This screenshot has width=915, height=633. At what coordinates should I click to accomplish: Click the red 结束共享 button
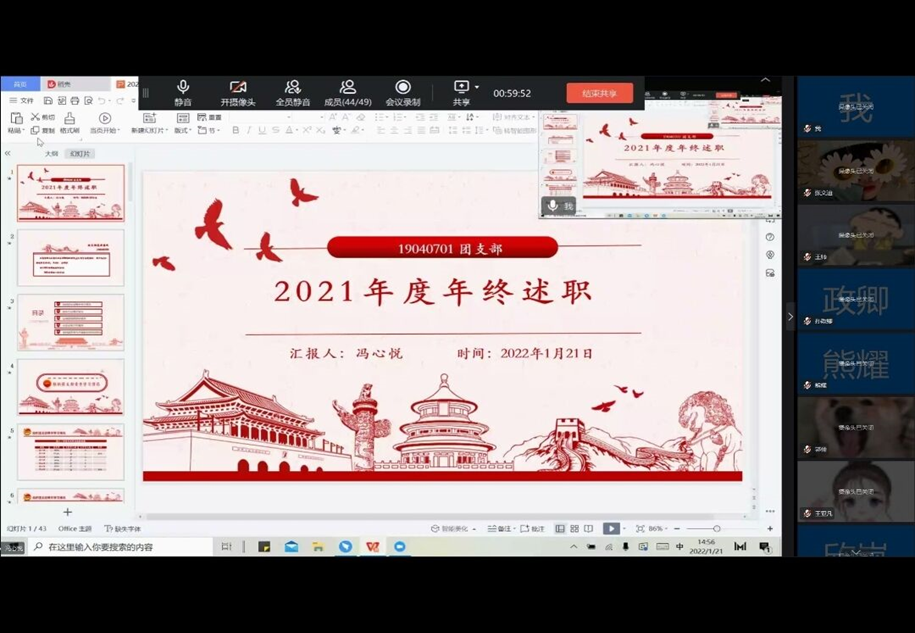[x=599, y=93]
